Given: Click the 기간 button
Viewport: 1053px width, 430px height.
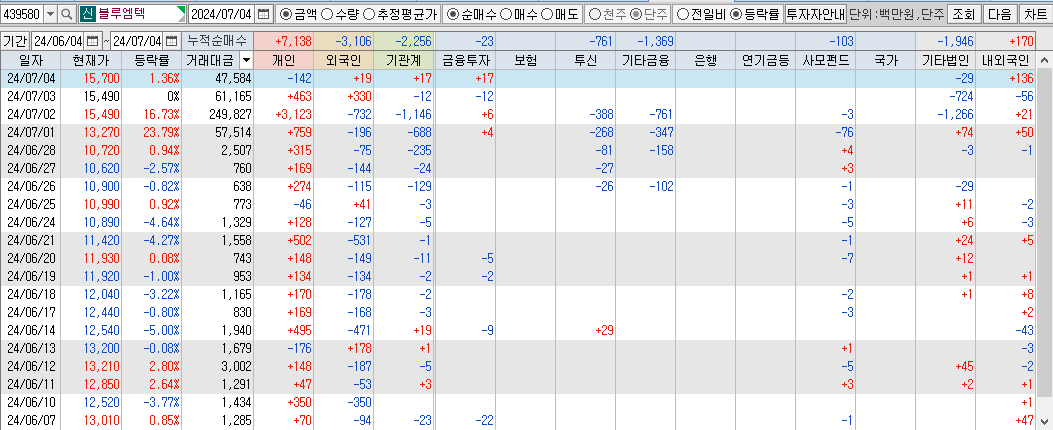Looking at the screenshot, I should pos(15,40).
